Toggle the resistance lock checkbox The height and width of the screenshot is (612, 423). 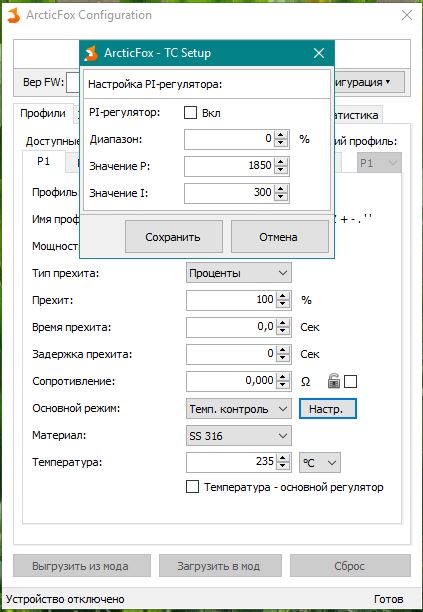(x=350, y=381)
